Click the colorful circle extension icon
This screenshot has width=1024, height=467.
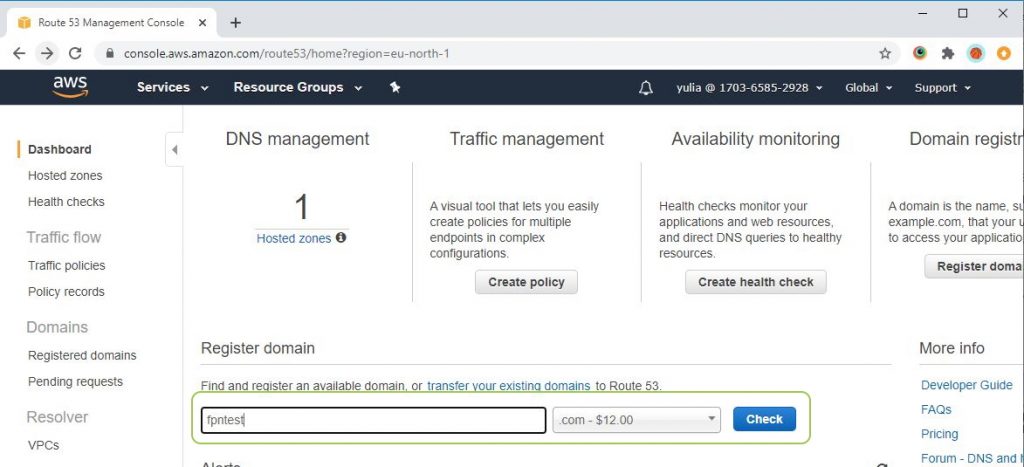(920, 54)
